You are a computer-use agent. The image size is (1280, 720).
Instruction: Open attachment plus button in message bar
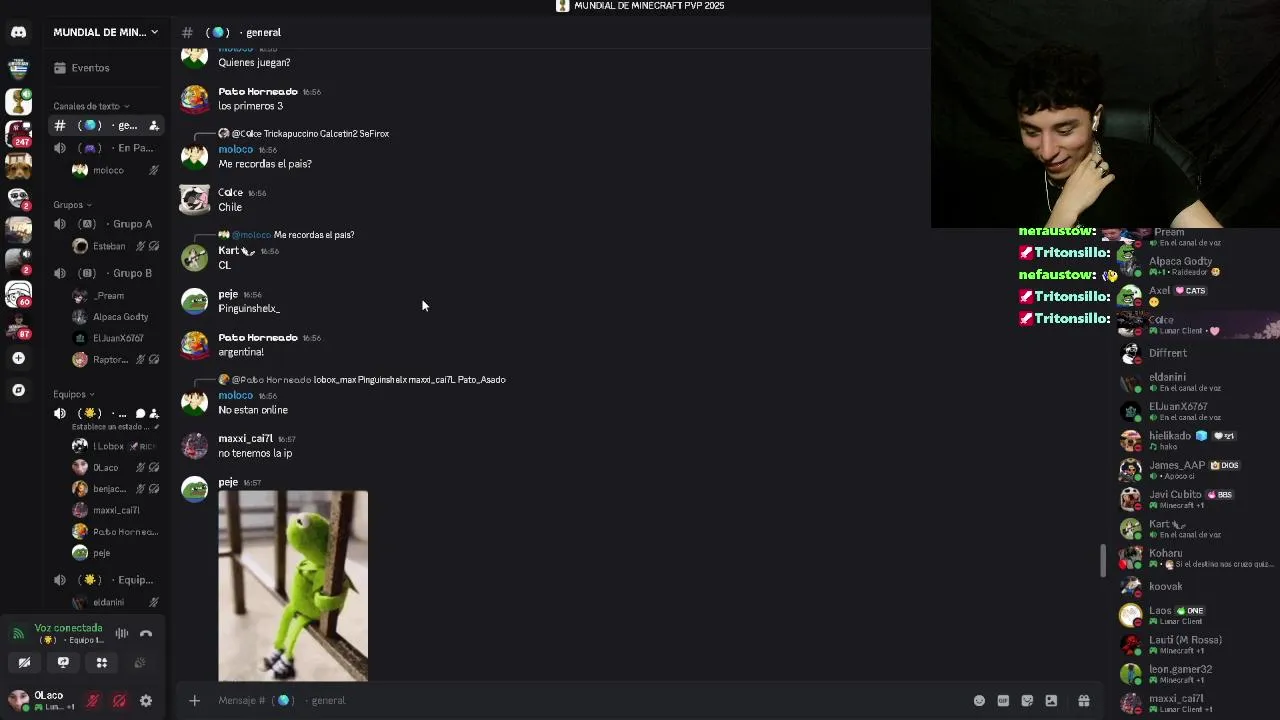point(195,700)
